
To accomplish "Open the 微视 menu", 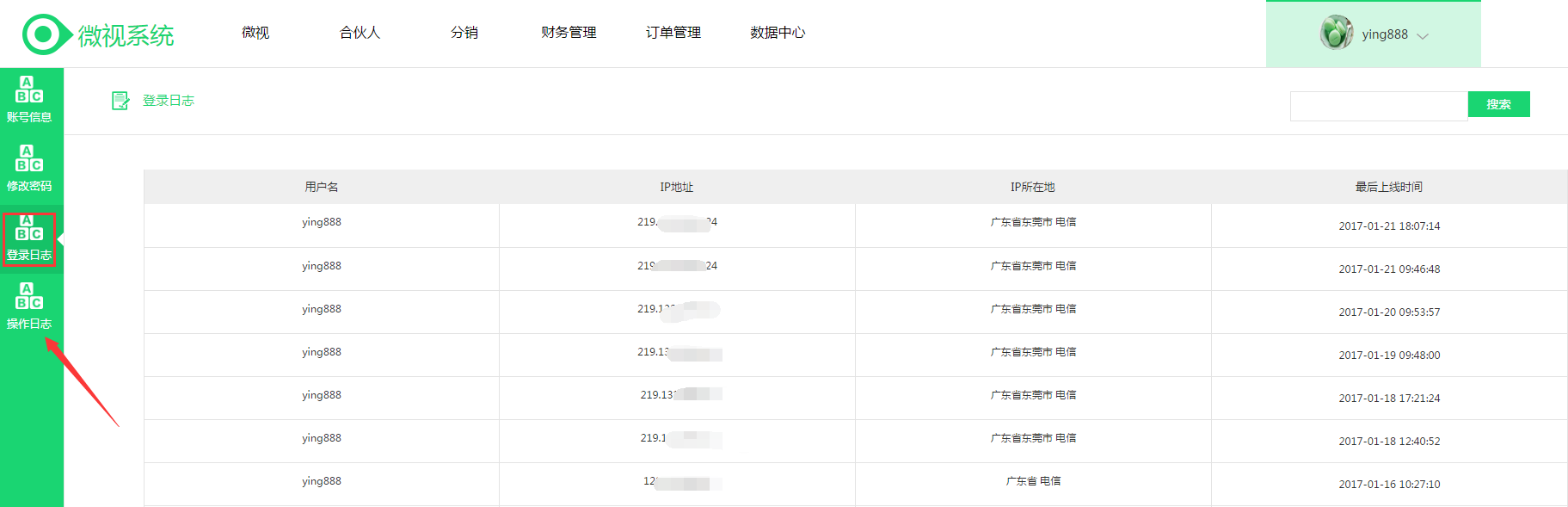I will coord(255,33).
